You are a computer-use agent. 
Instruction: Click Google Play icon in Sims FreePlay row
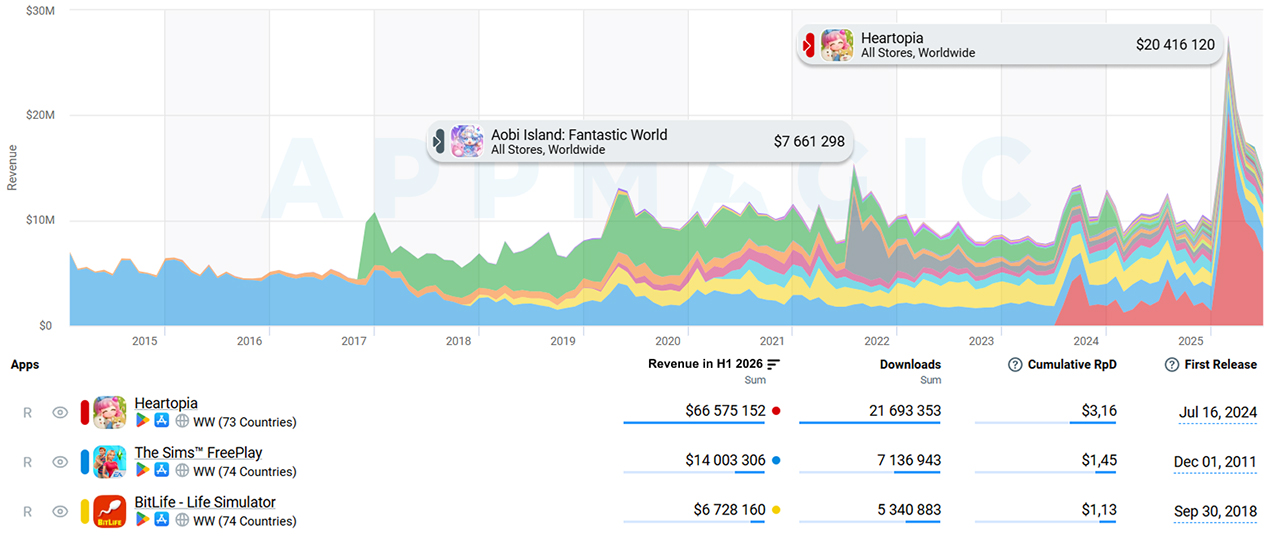click(142, 471)
